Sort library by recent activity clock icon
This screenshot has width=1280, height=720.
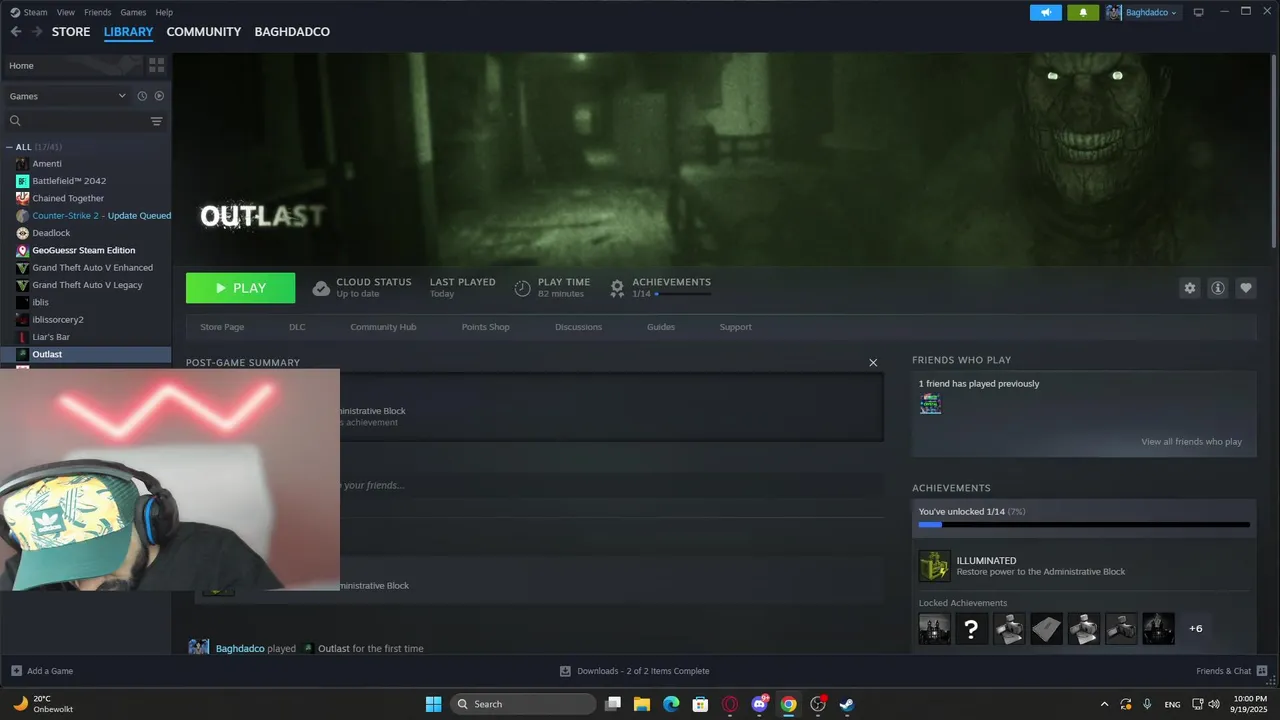142,96
